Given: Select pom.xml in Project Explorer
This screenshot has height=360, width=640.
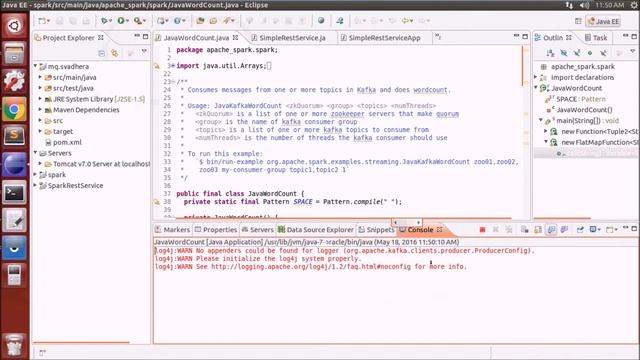Looking at the screenshot, I should click(x=63, y=142).
